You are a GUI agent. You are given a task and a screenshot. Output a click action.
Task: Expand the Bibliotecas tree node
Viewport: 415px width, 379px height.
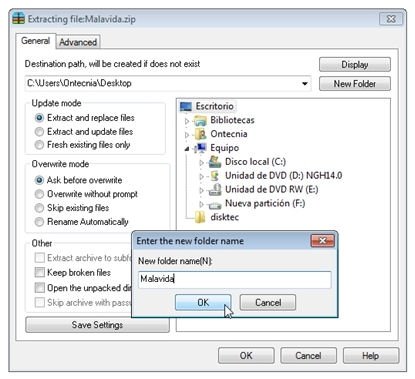tap(187, 121)
